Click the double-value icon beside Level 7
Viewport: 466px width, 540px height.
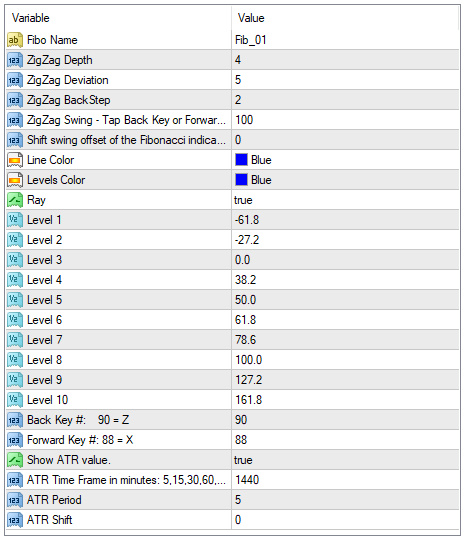[14, 340]
